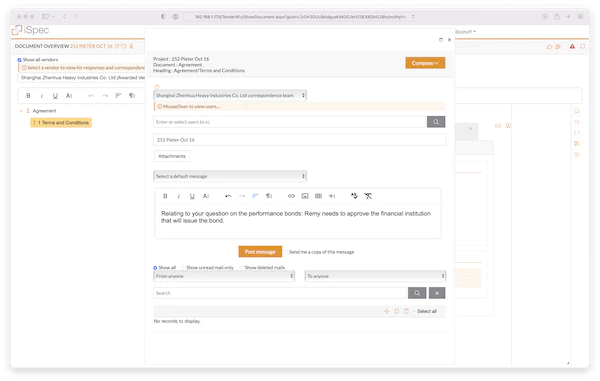Clear the mail search with X button
Viewport: 600px width, 381px height.
click(437, 293)
